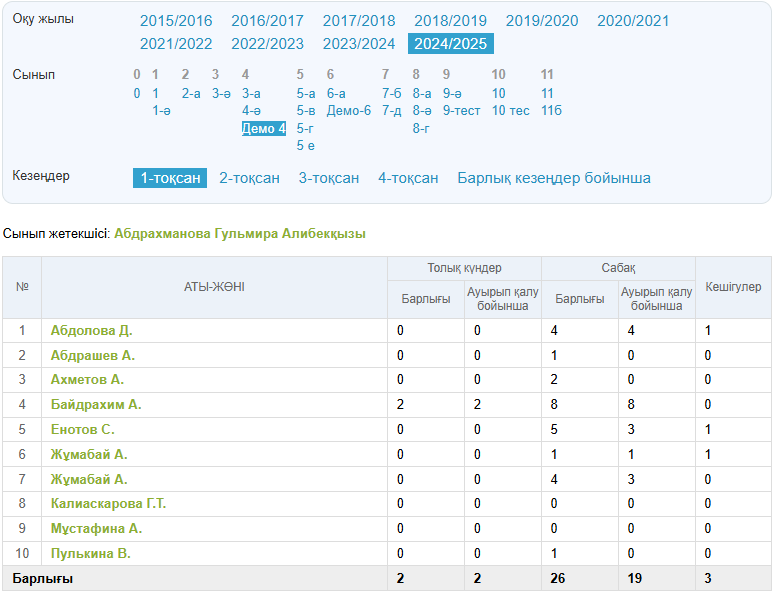Select class 10 тес
Screen dimensions: 777x597
point(510,111)
